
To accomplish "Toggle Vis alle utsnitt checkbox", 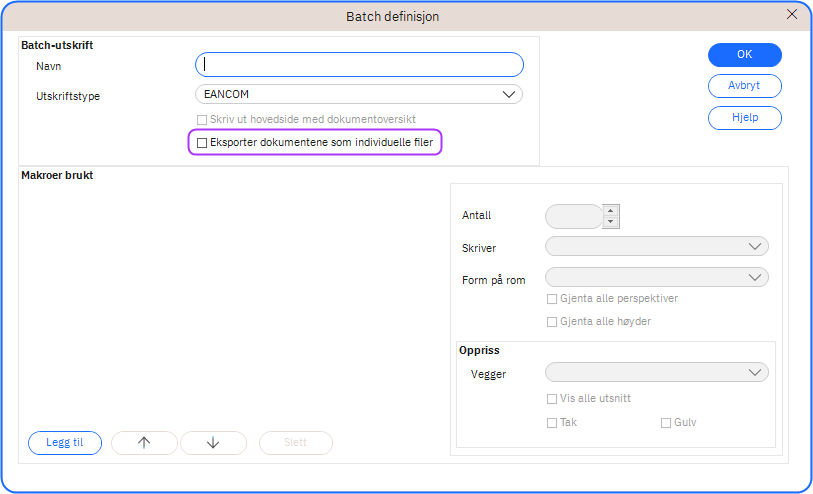I will pos(552,399).
